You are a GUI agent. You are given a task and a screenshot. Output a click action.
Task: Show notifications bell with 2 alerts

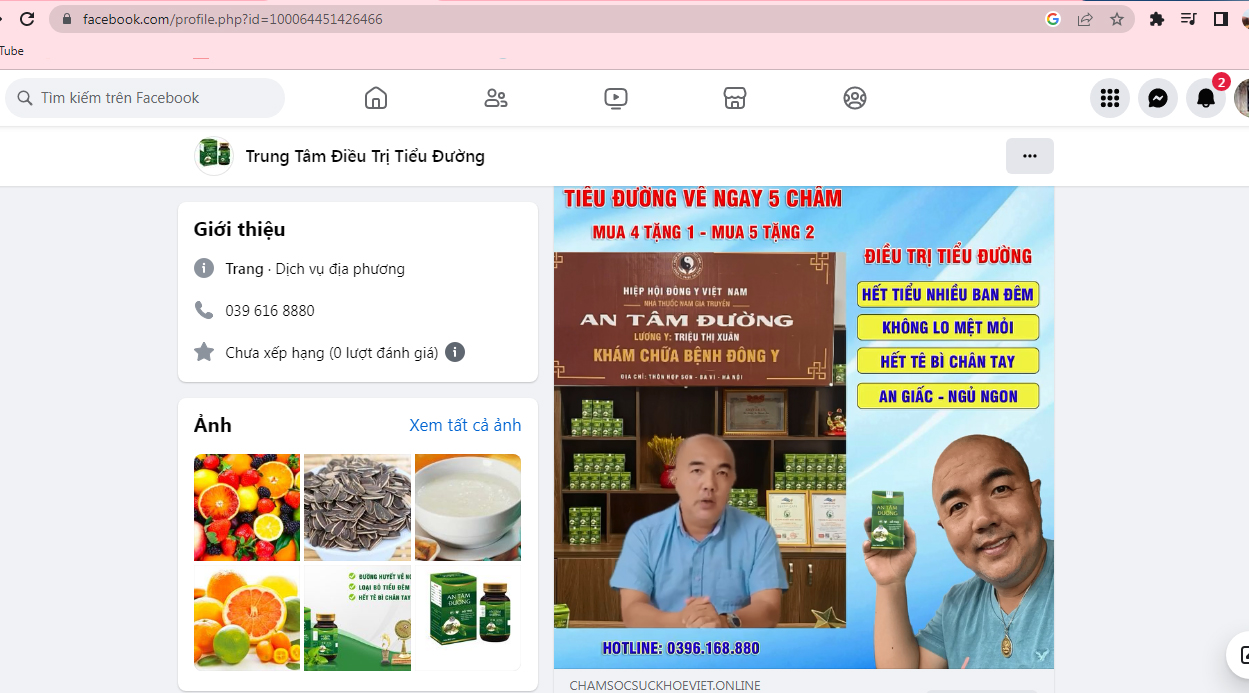tap(1206, 98)
